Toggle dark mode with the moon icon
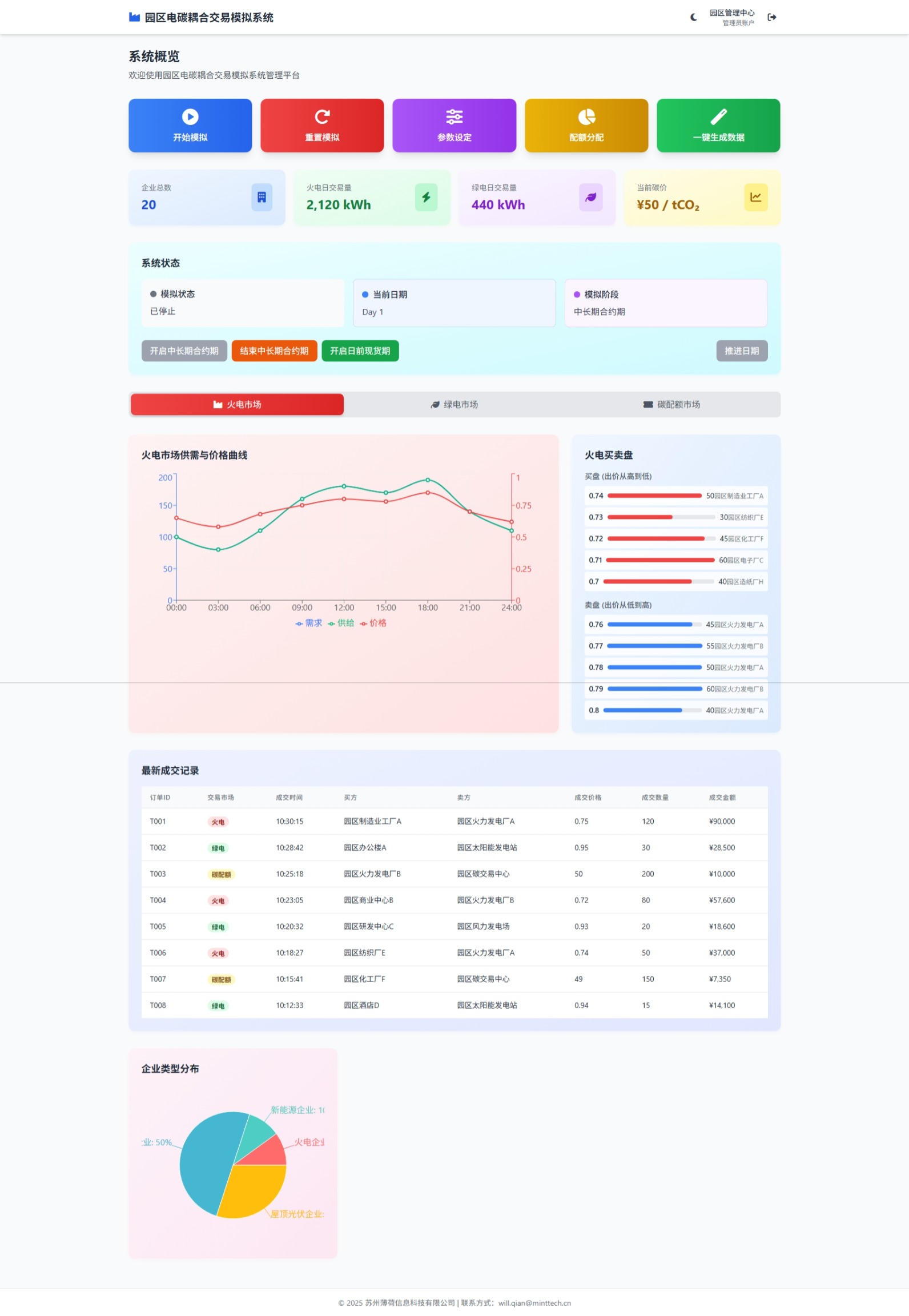909x1316 pixels. 693,17
